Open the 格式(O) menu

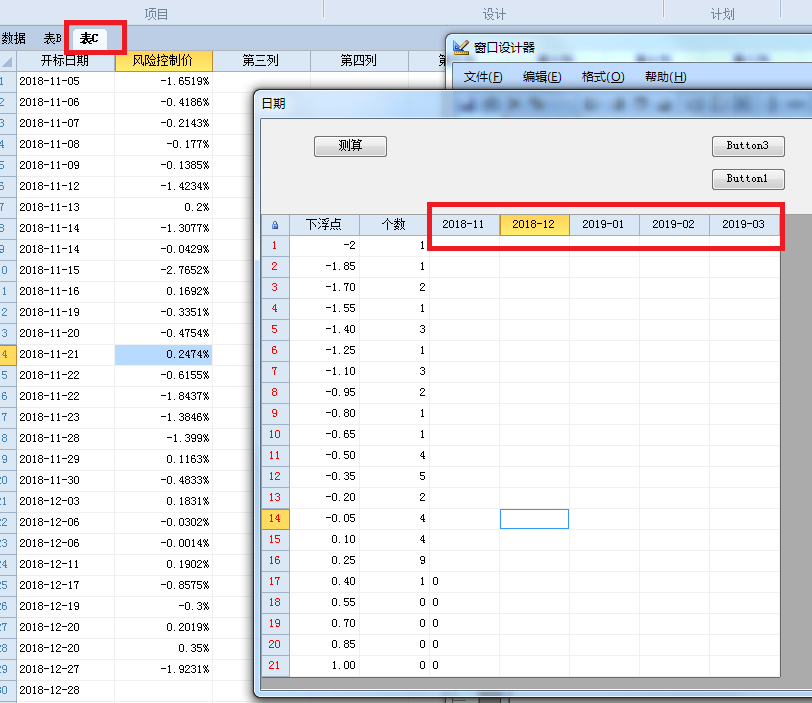coord(603,77)
